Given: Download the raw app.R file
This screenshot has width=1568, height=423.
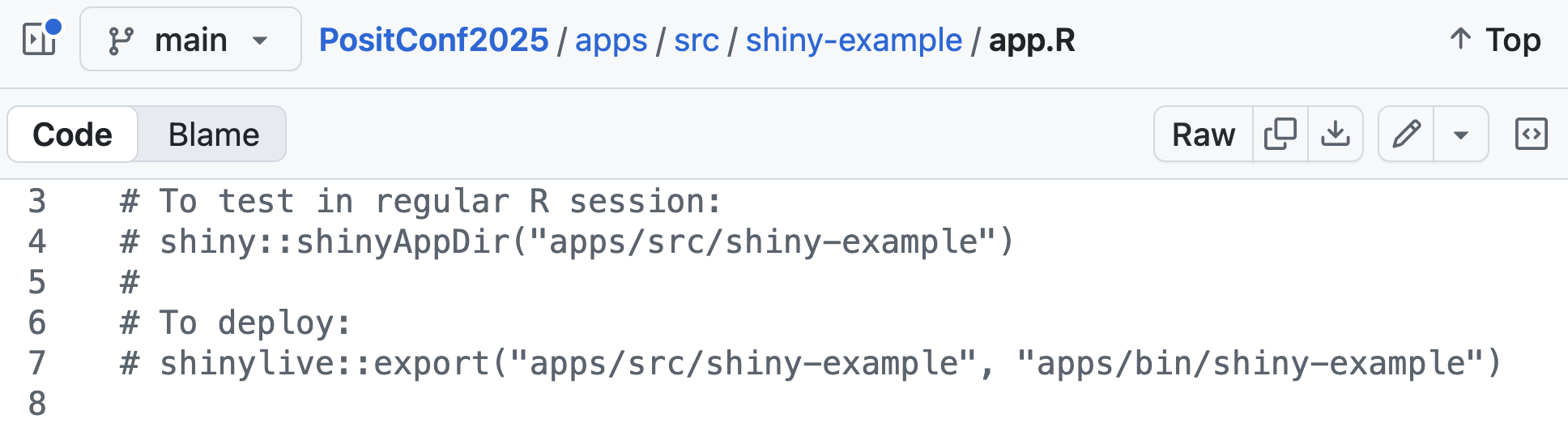Looking at the screenshot, I should click(1336, 135).
